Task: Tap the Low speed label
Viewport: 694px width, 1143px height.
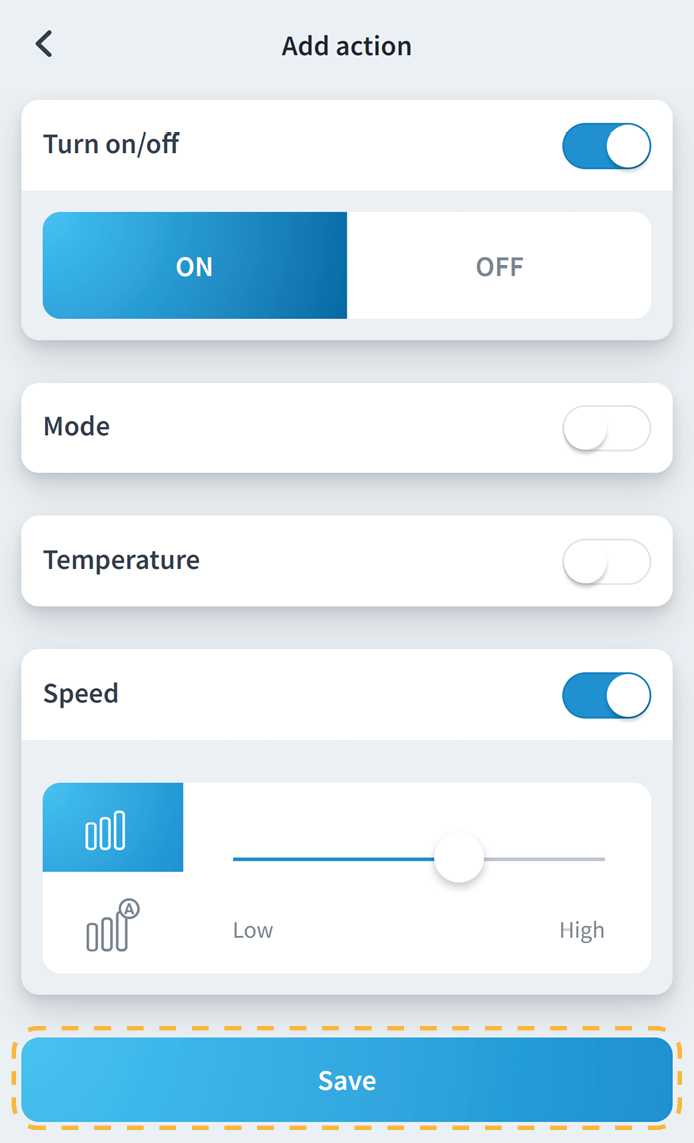Action: (x=253, y=931)
